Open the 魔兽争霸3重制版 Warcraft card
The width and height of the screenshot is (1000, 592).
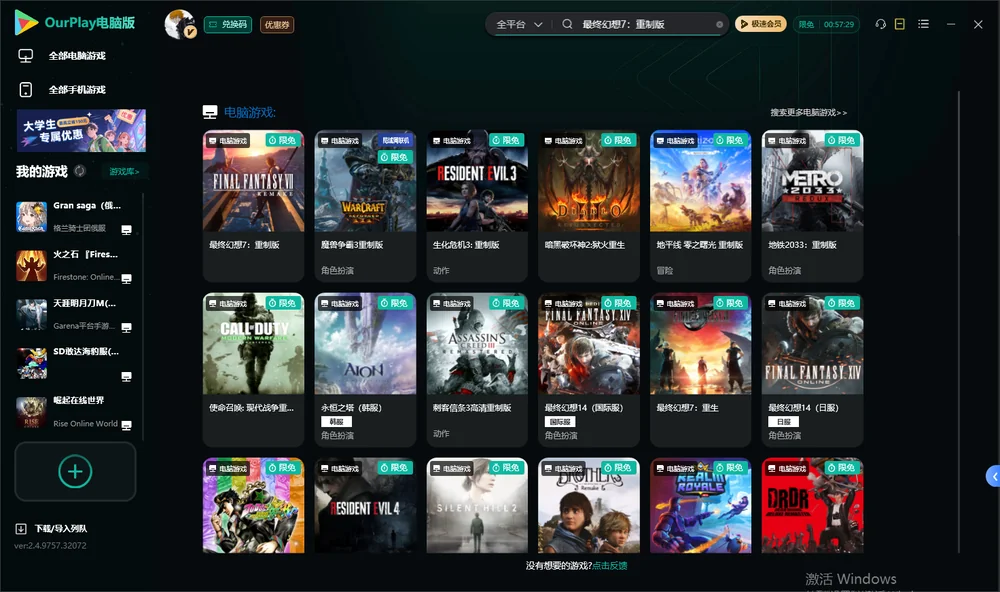click(x=365, y=205)
